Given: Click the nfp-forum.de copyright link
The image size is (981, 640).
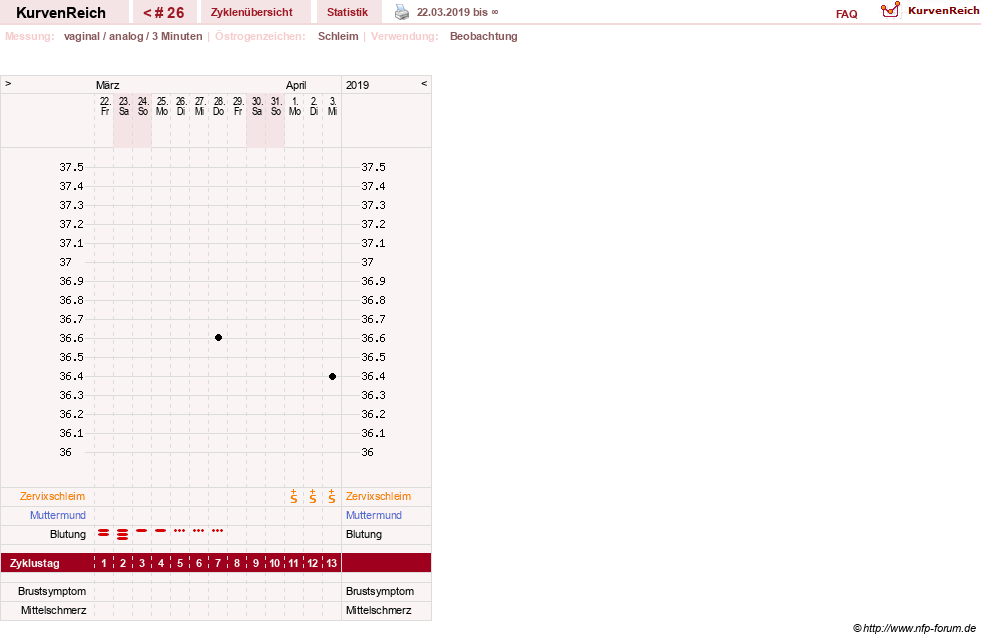Looking at the screenshot, I should [x=914, y=628].
